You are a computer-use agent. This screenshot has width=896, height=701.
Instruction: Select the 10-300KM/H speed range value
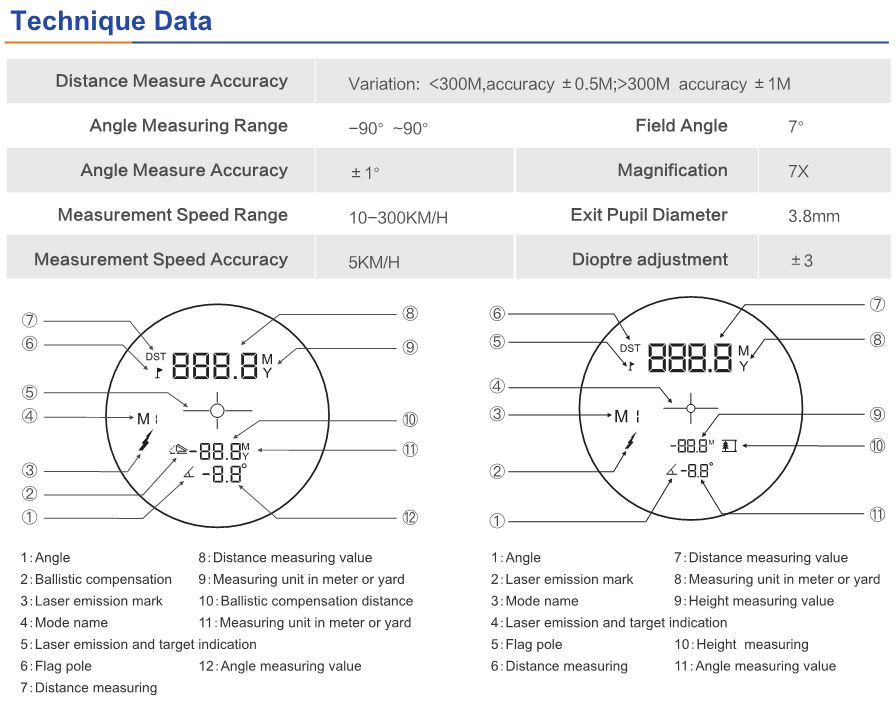[x=398, y=217]
